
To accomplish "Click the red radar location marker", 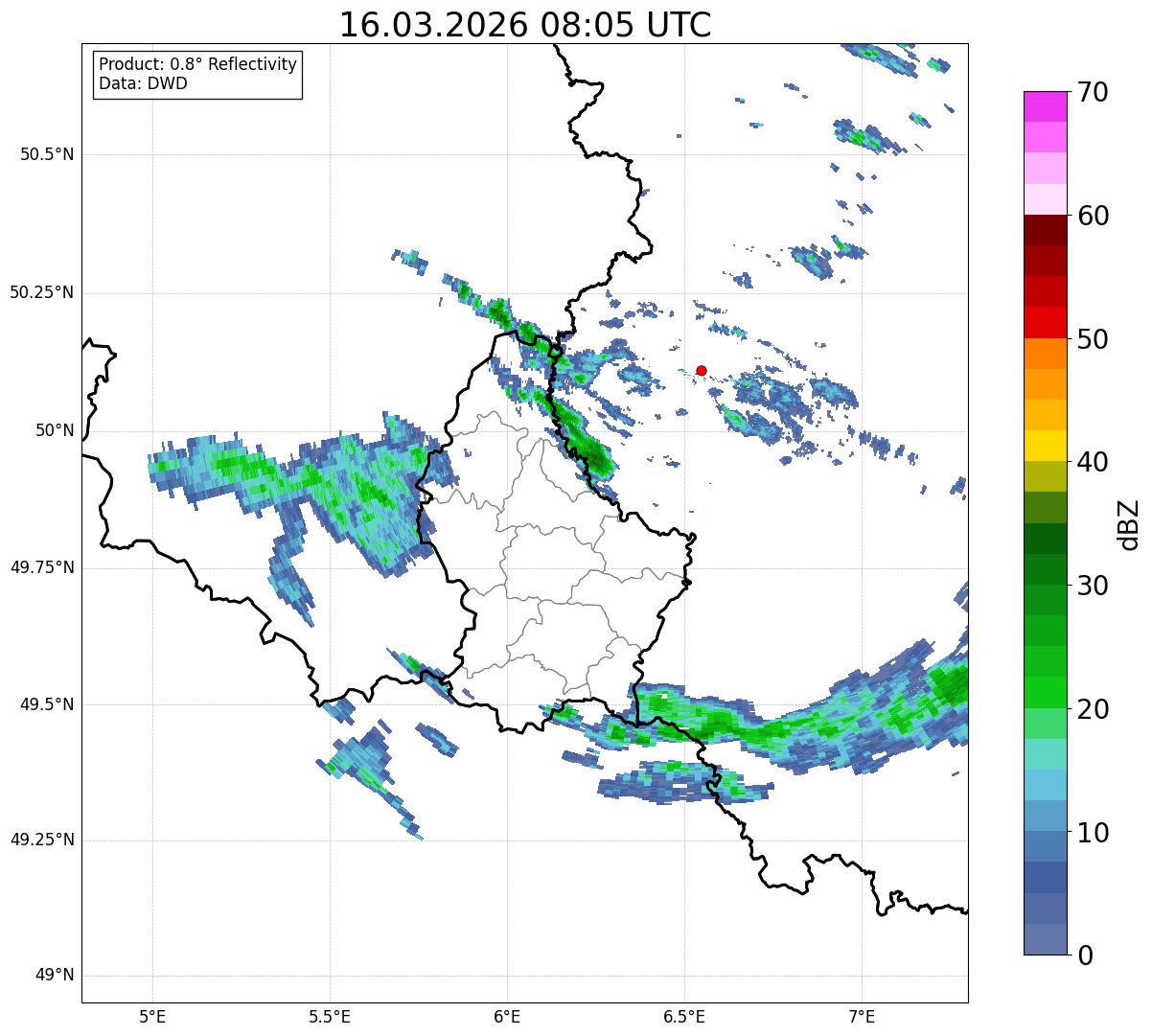I will coord(702,370).
